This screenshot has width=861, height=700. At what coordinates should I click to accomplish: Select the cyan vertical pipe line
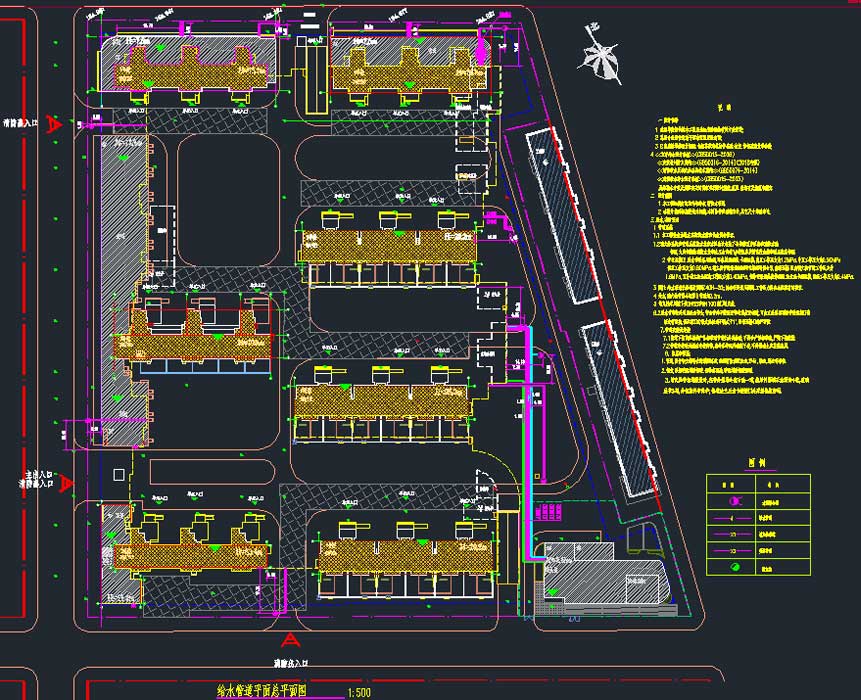(529, 420)
